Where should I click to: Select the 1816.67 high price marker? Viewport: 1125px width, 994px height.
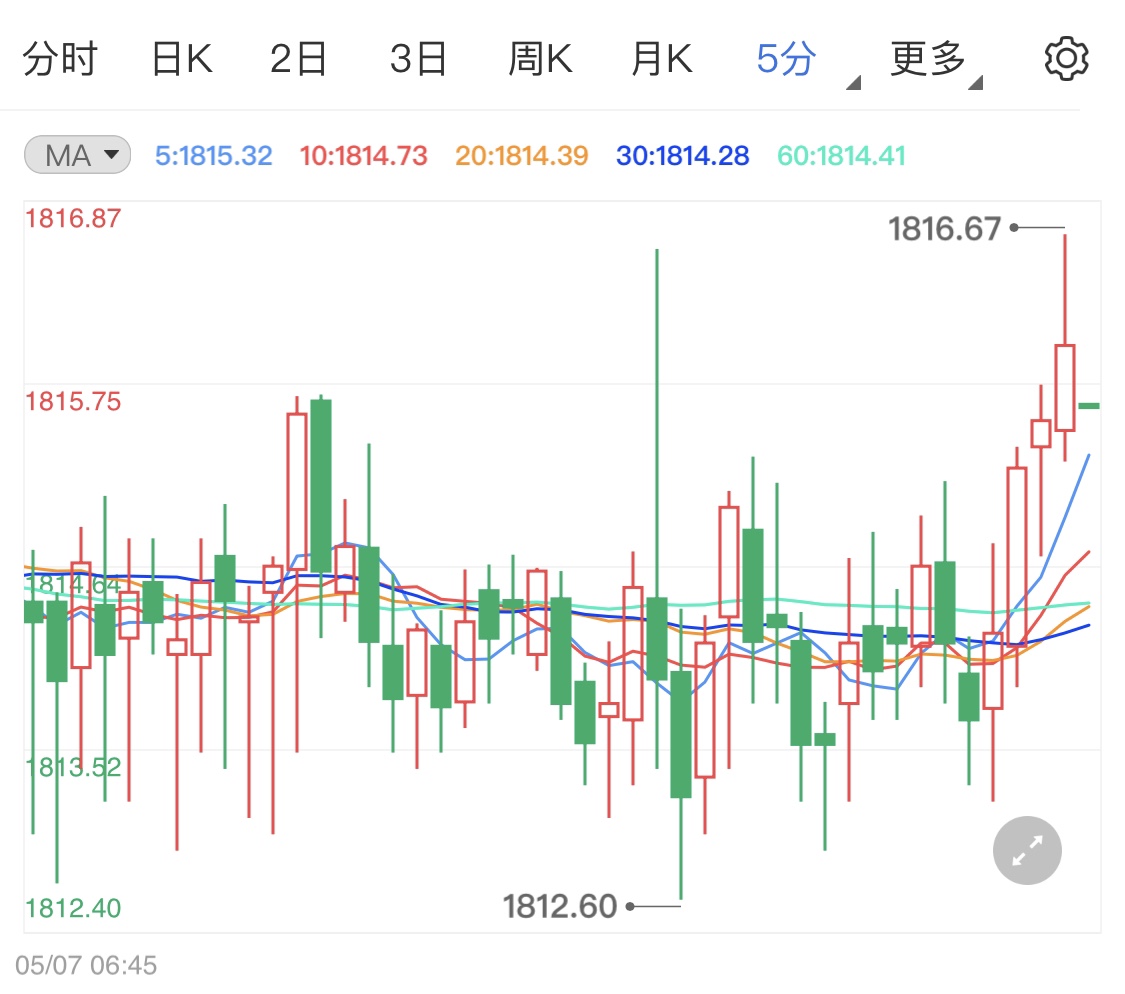click(944, 229)
